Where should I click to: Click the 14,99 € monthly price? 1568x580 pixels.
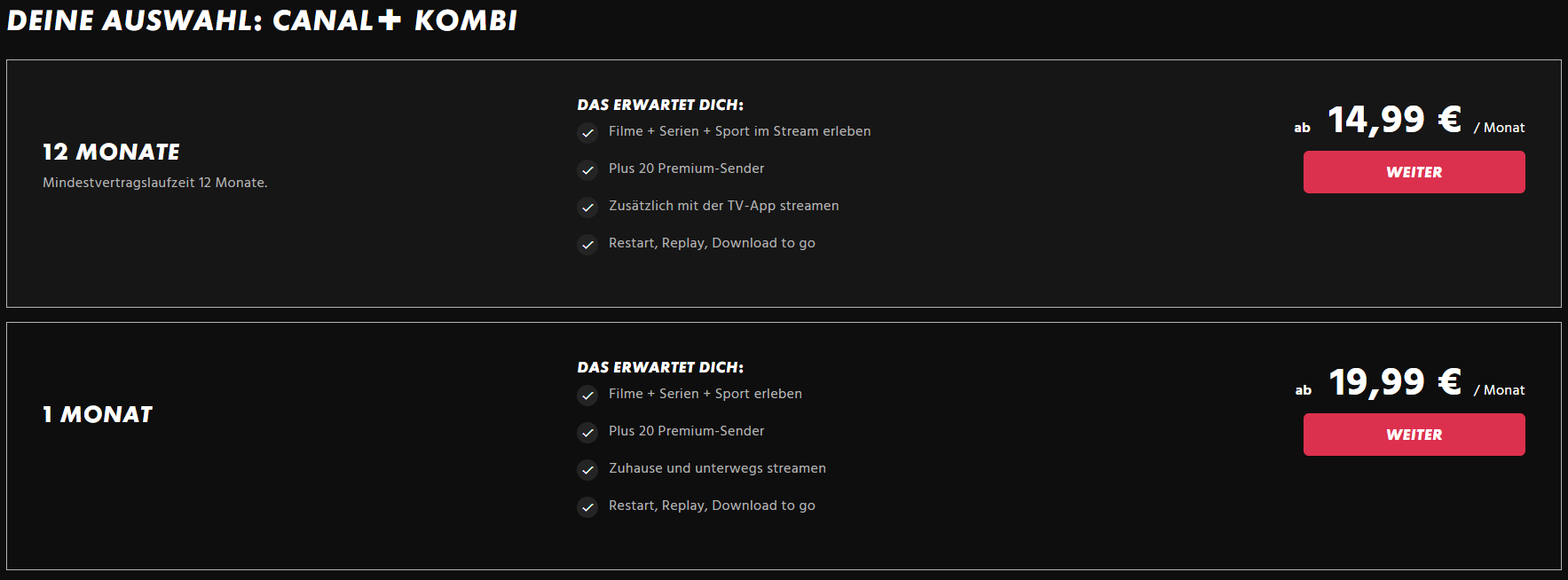pyautogui.click(x=1394, y=120)
